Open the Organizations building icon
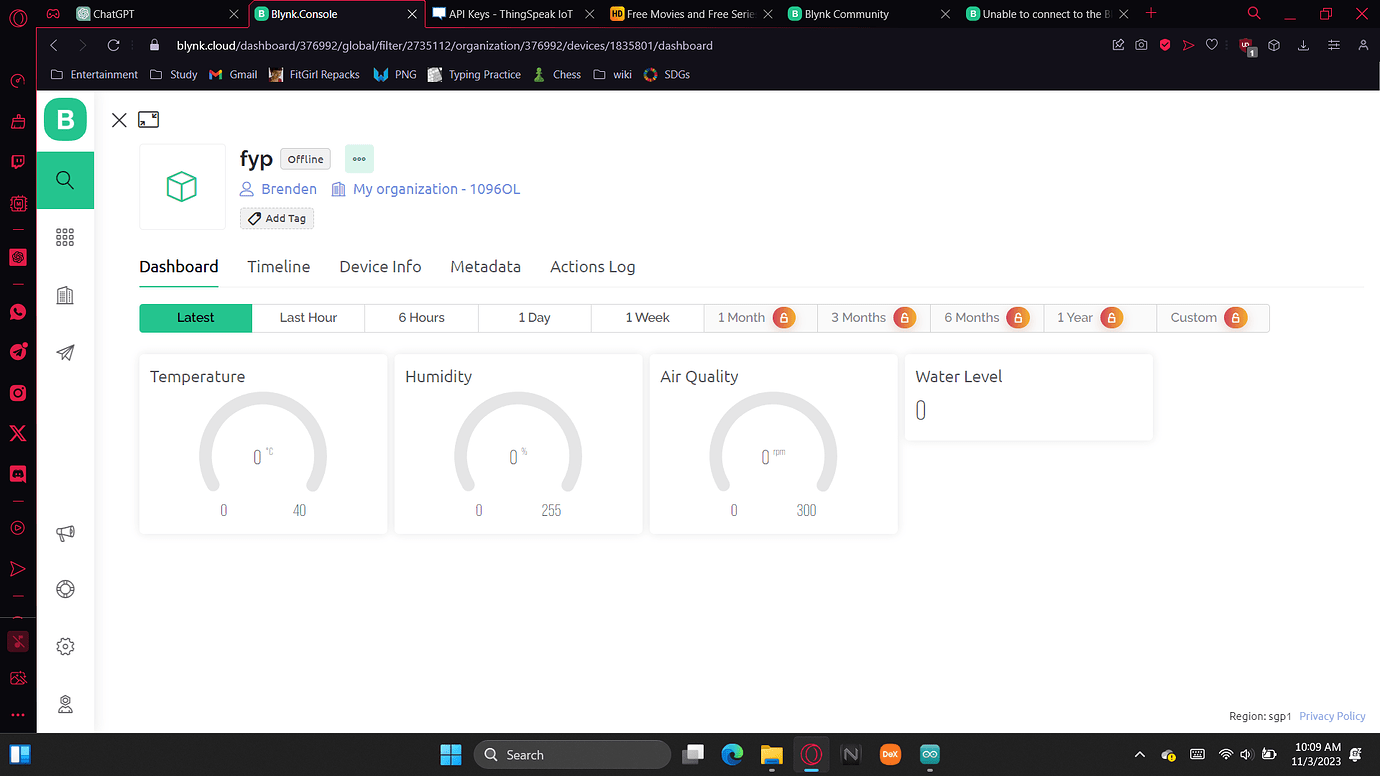1380x776 pixels. (x=65, y=295)
